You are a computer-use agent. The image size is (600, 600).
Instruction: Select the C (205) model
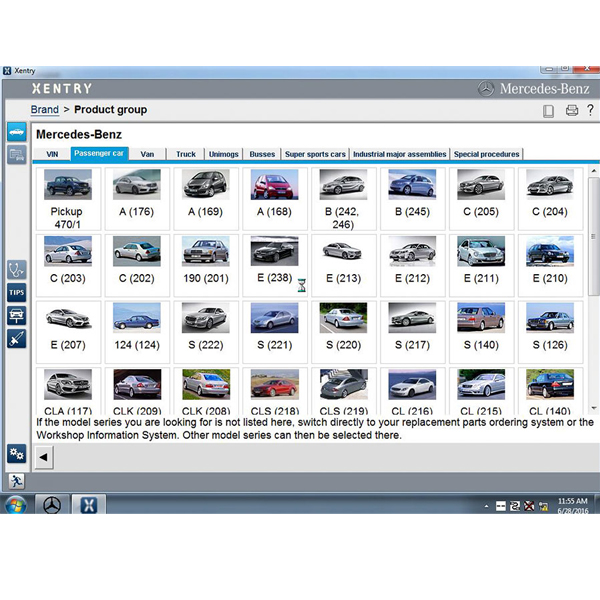[x=481, y=199]
